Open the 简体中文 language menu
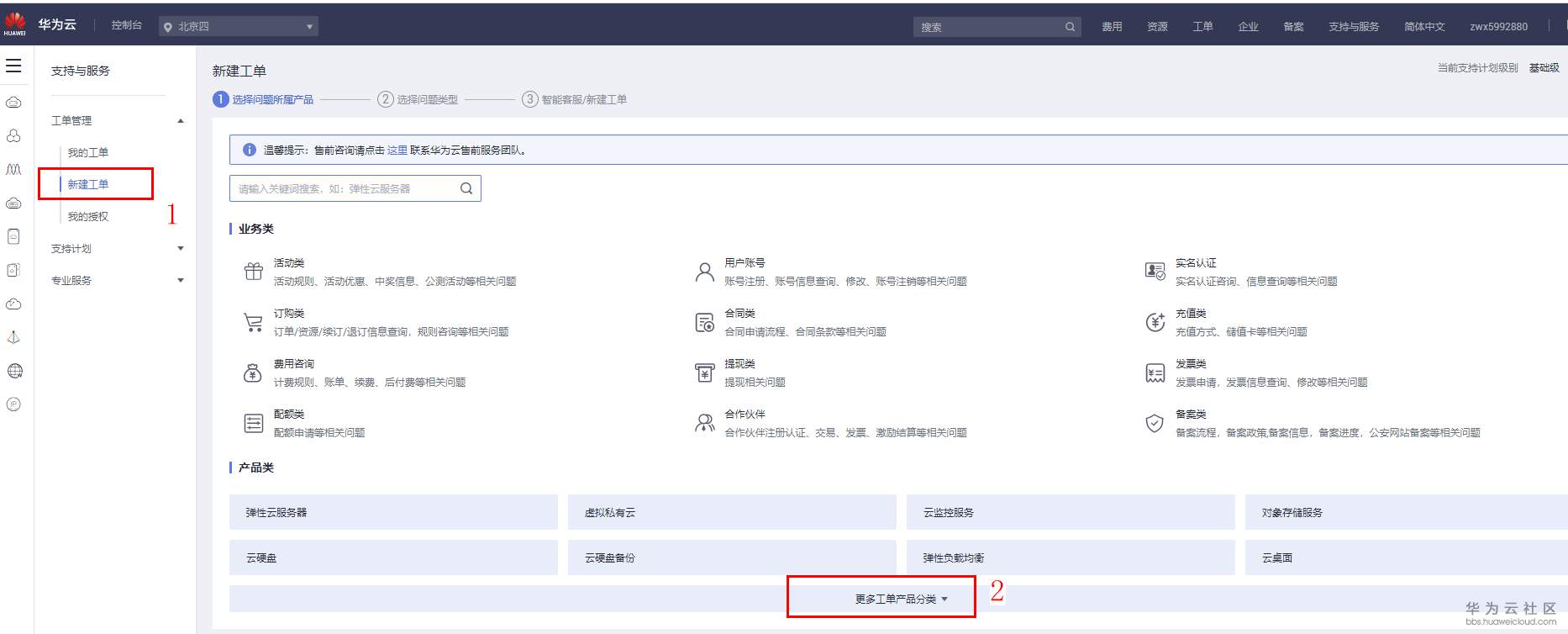The height and width of the screenshot is (634, 1568). tap(1424, 27)
